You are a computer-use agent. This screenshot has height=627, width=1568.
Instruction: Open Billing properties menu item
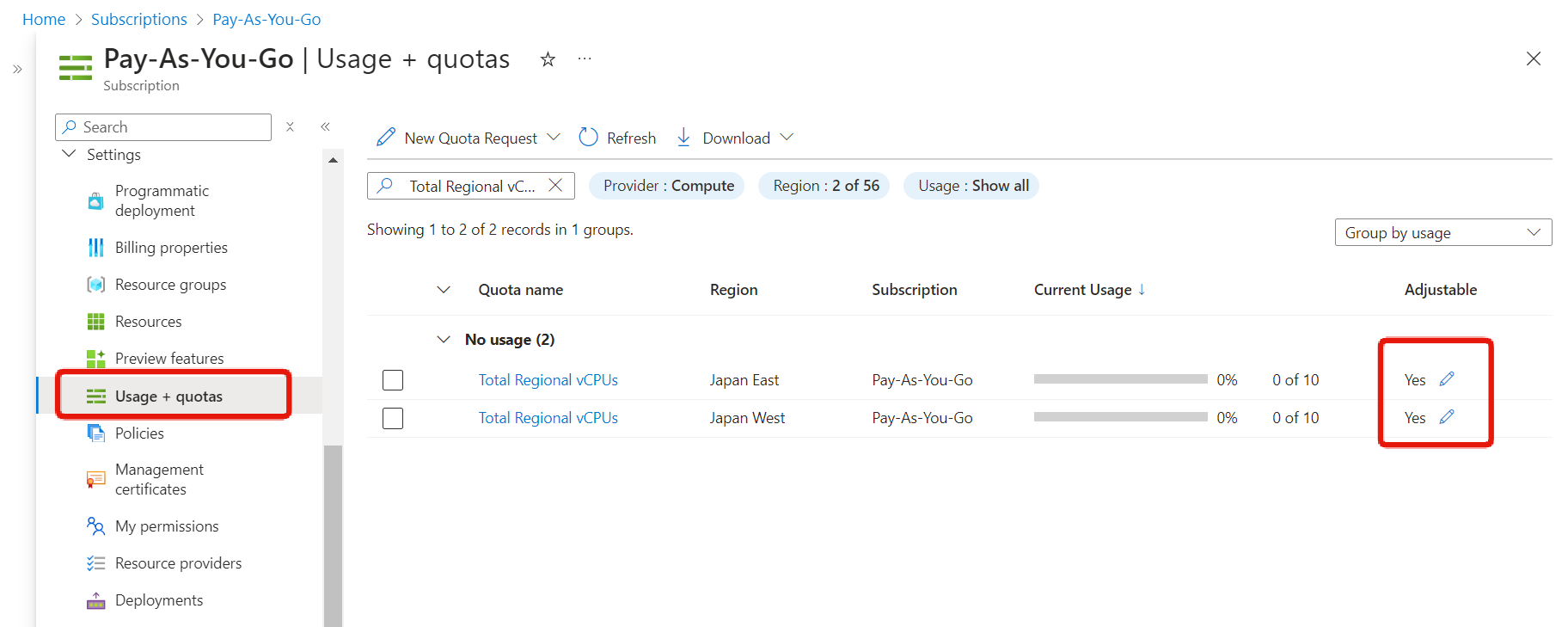(x=171, y=248)
